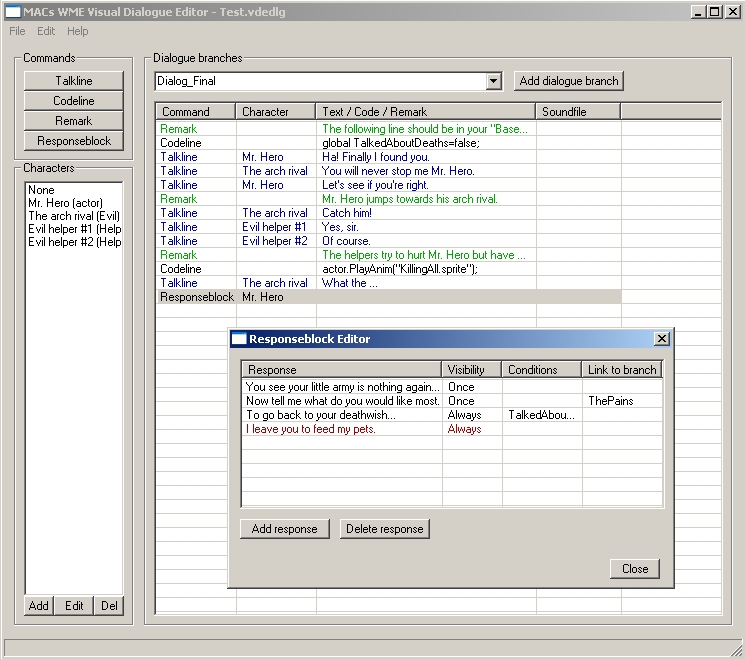745x659 pixels.
Task: Click the window resize grip icon
Action: coord(736,649)
